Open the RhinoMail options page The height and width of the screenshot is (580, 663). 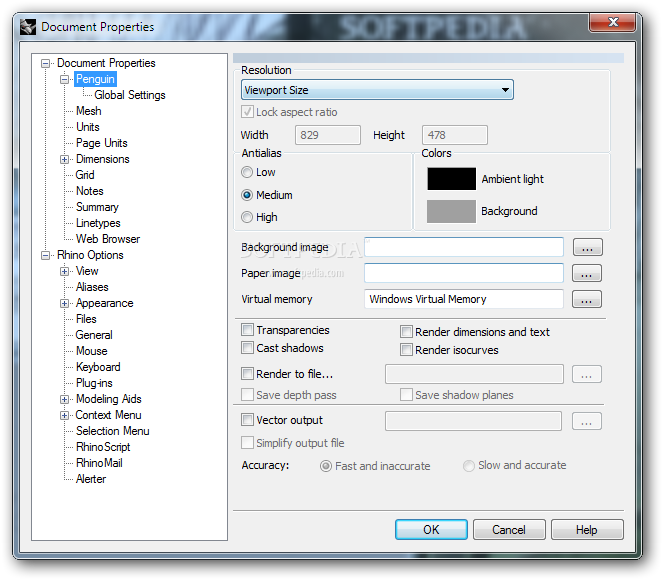tap(99, 463)
